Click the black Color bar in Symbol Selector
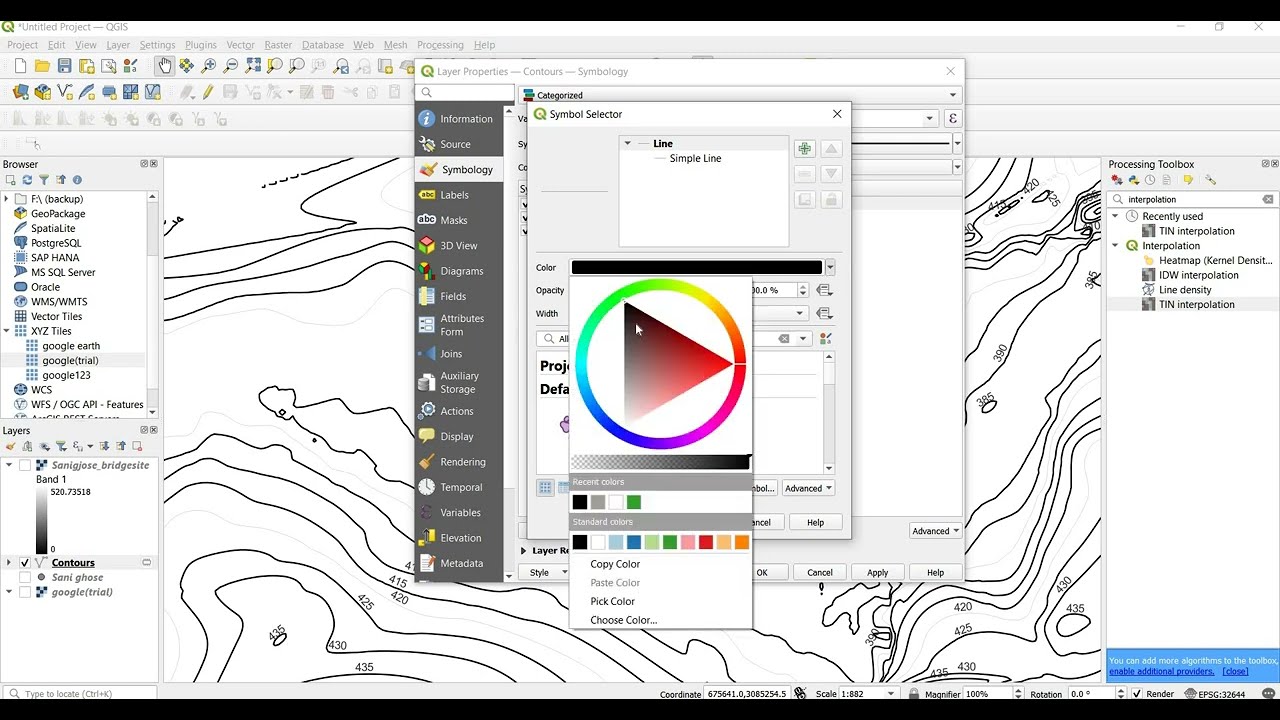This screenshot has height=720, width=1280. tap(696, 268)
